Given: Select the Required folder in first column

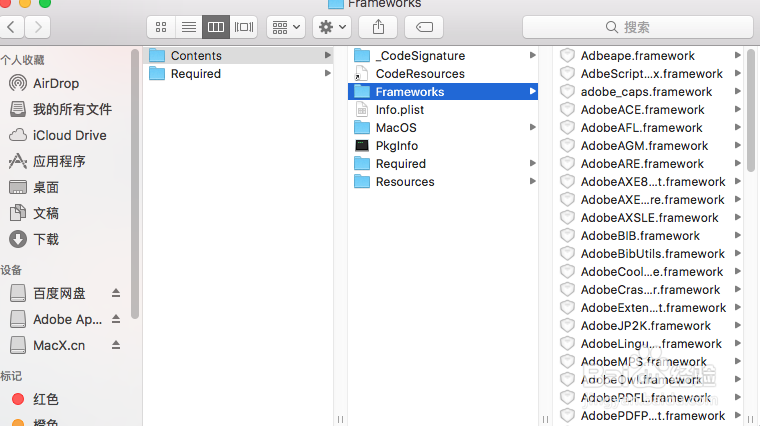Looking at the screenshot, I should point(238,74).
